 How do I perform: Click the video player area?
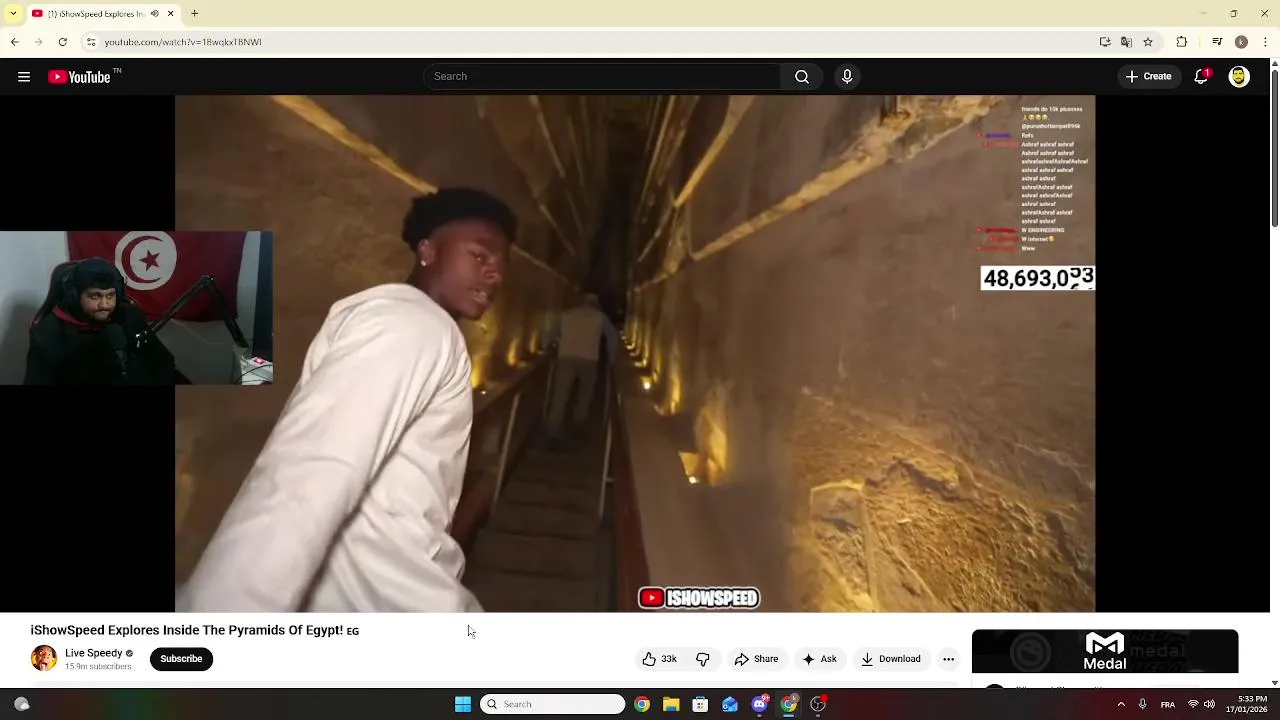(635, 353)
